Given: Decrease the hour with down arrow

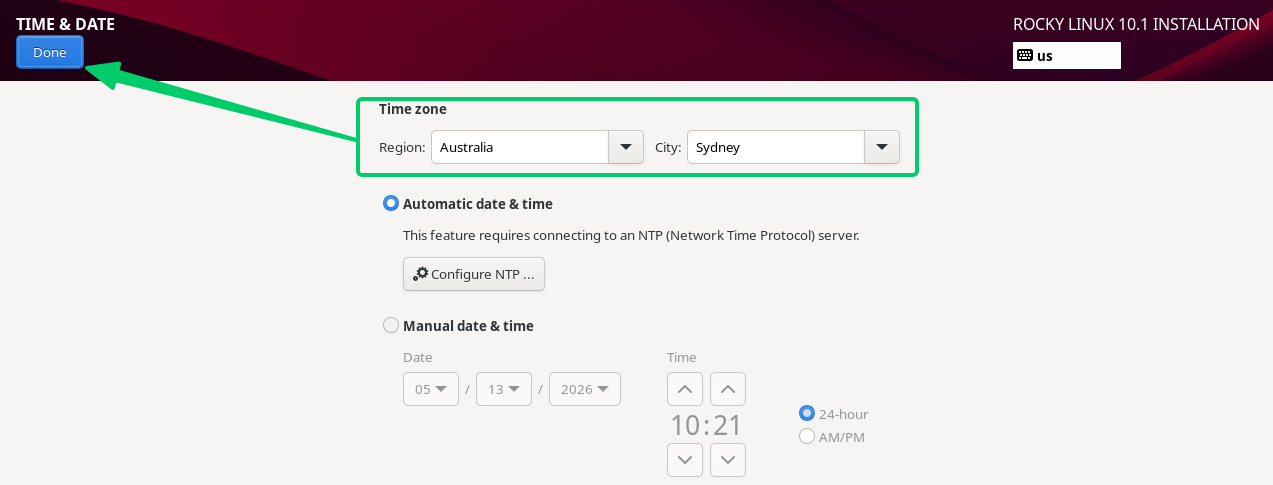Looking at the screenshot, I should 684,460.
